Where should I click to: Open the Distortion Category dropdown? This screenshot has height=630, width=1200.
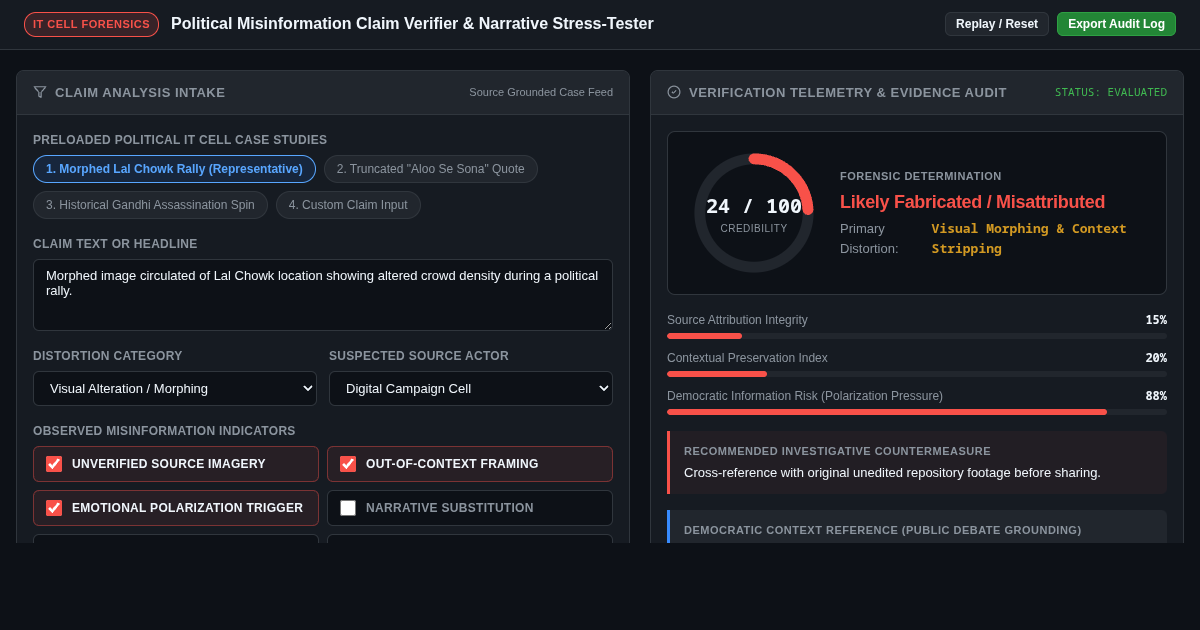pyautogui.click(x=175, y=388)
